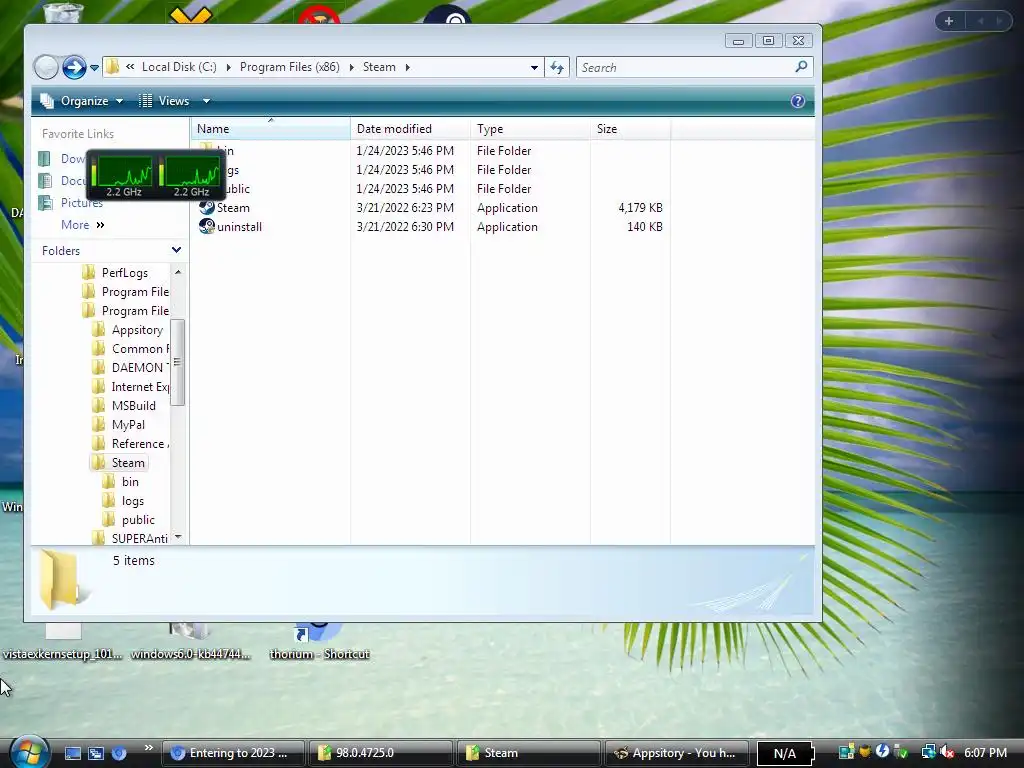
Task: Click the taskbar clock 6:07 PM
Action: pyautogui.click(x=985, y=752)
